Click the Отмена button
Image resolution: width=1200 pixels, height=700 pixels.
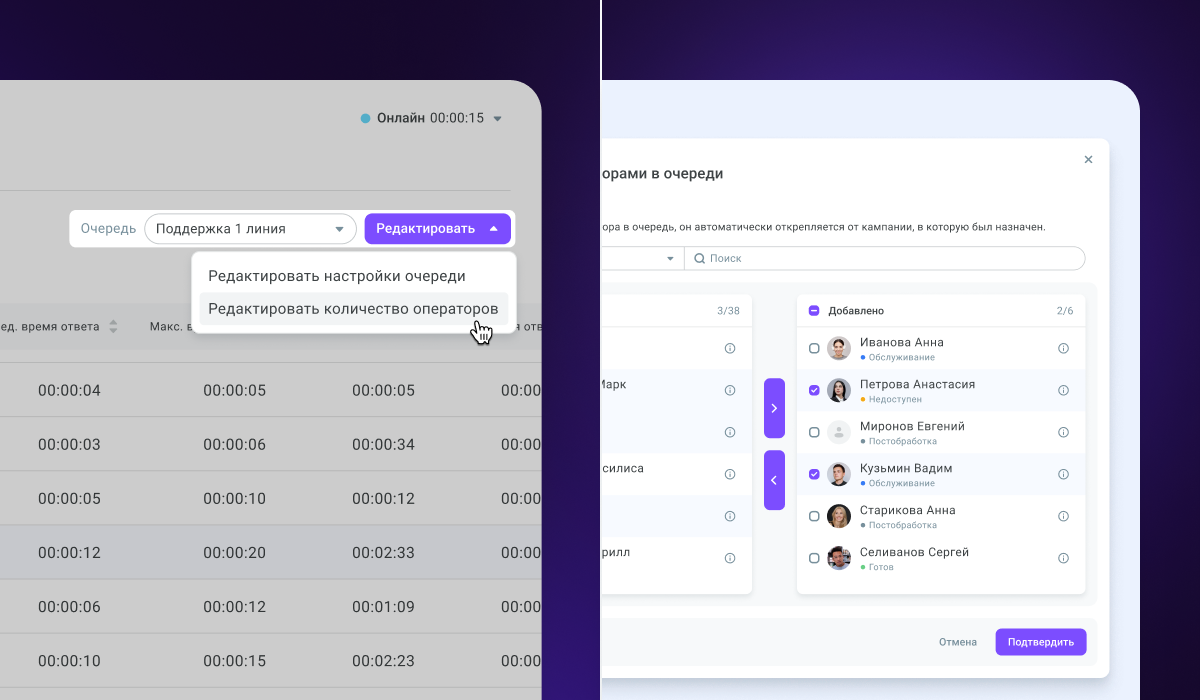pyautogui.click(x=958, y=642)
